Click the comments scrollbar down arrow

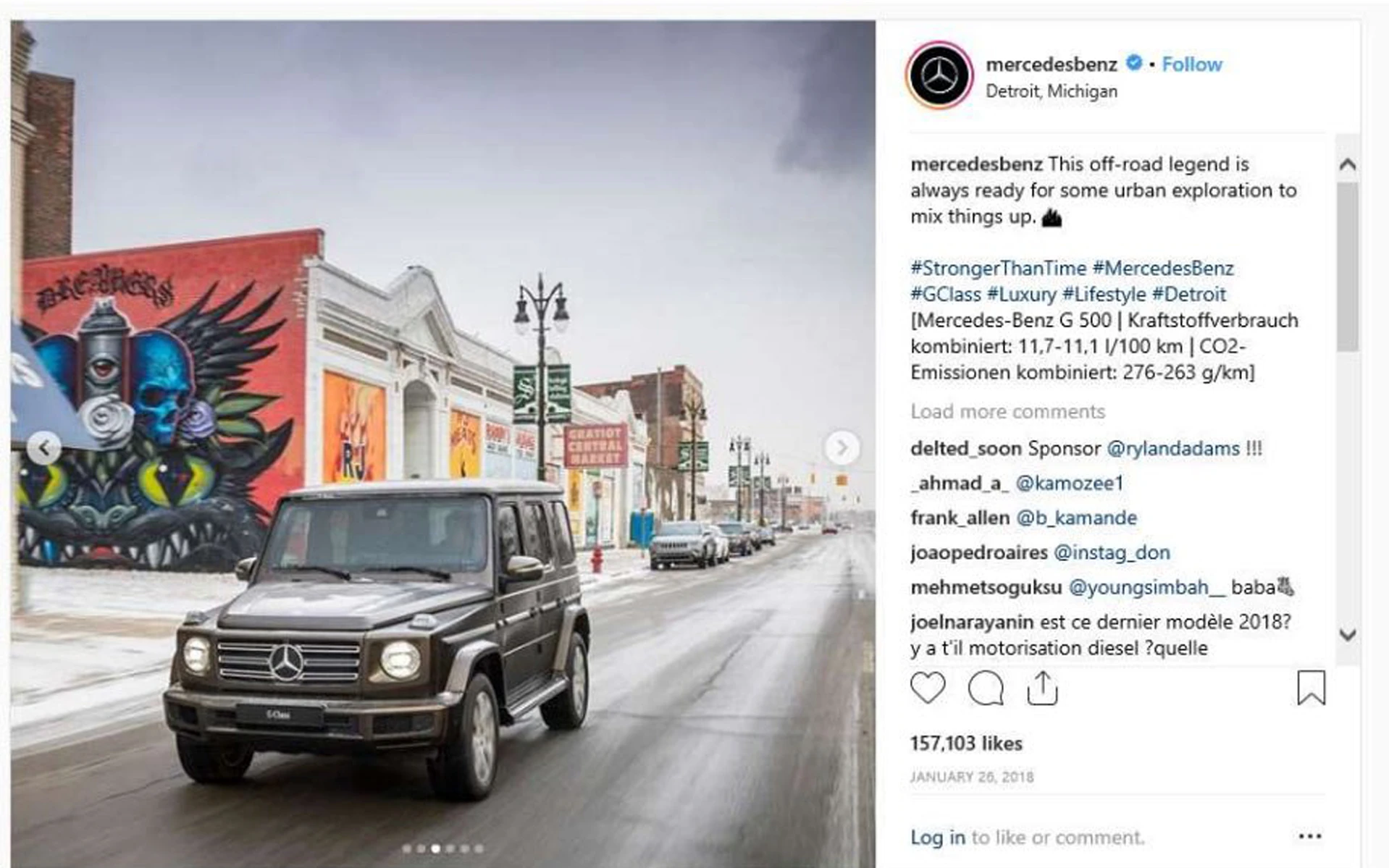point(1348,635)
